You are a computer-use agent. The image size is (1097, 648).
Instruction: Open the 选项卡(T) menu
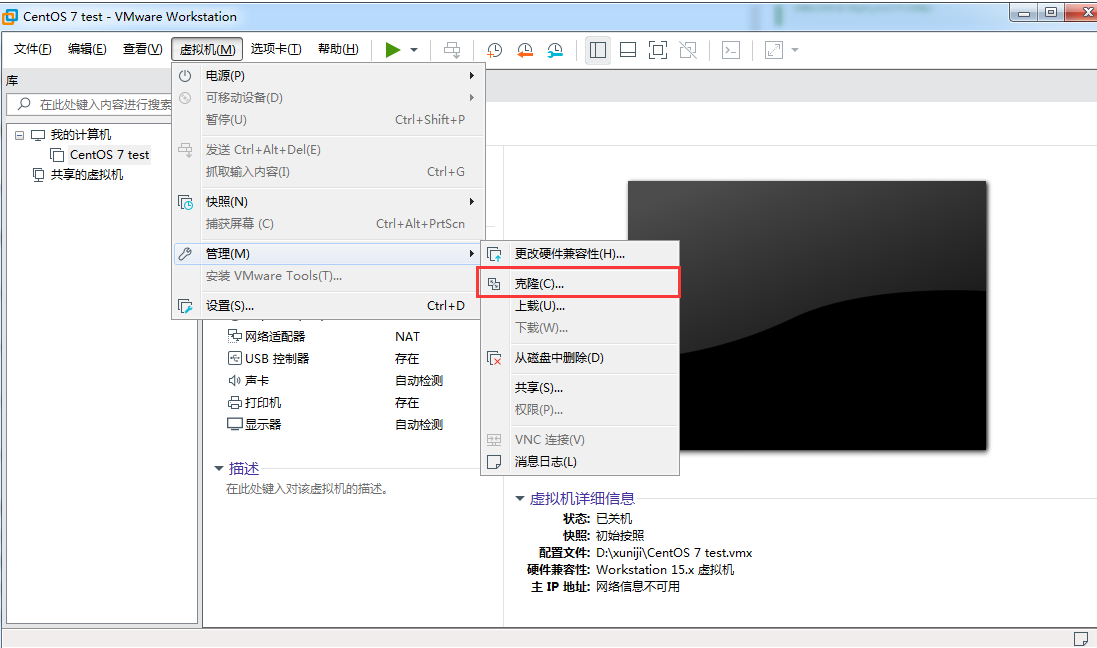point(276,49)
